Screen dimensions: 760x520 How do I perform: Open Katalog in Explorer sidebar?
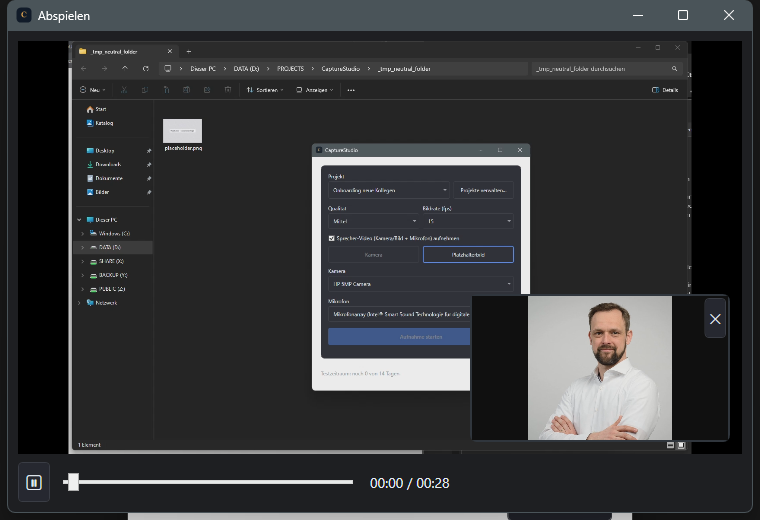tap(100, 123)
